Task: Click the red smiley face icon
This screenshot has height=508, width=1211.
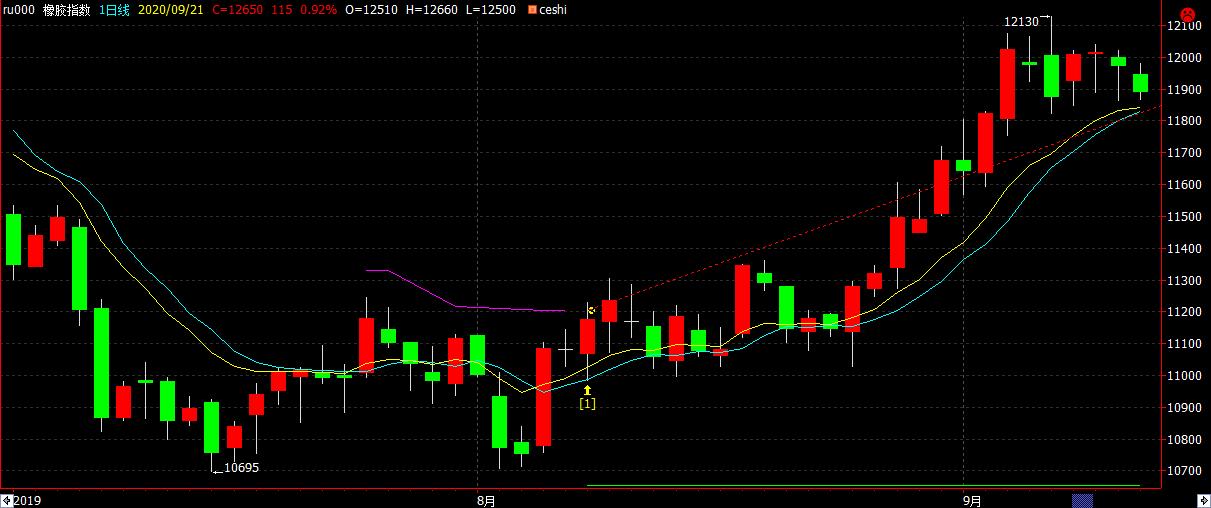Action: pos(1187,14)
